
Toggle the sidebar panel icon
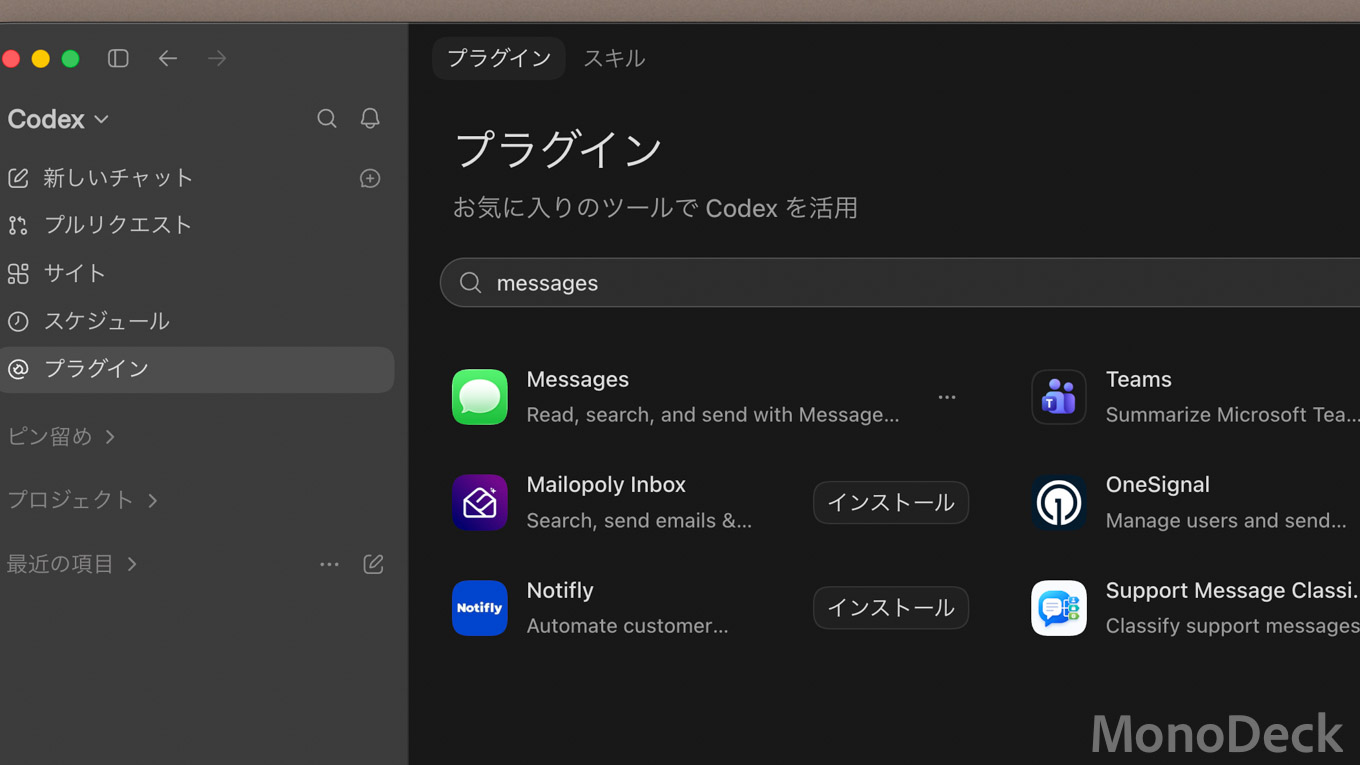tap(118, 59)
